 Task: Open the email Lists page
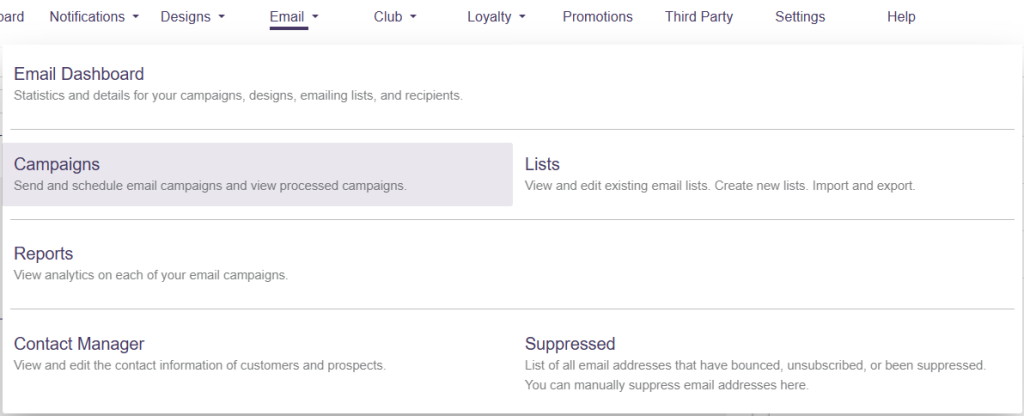(x=542, y=164)
